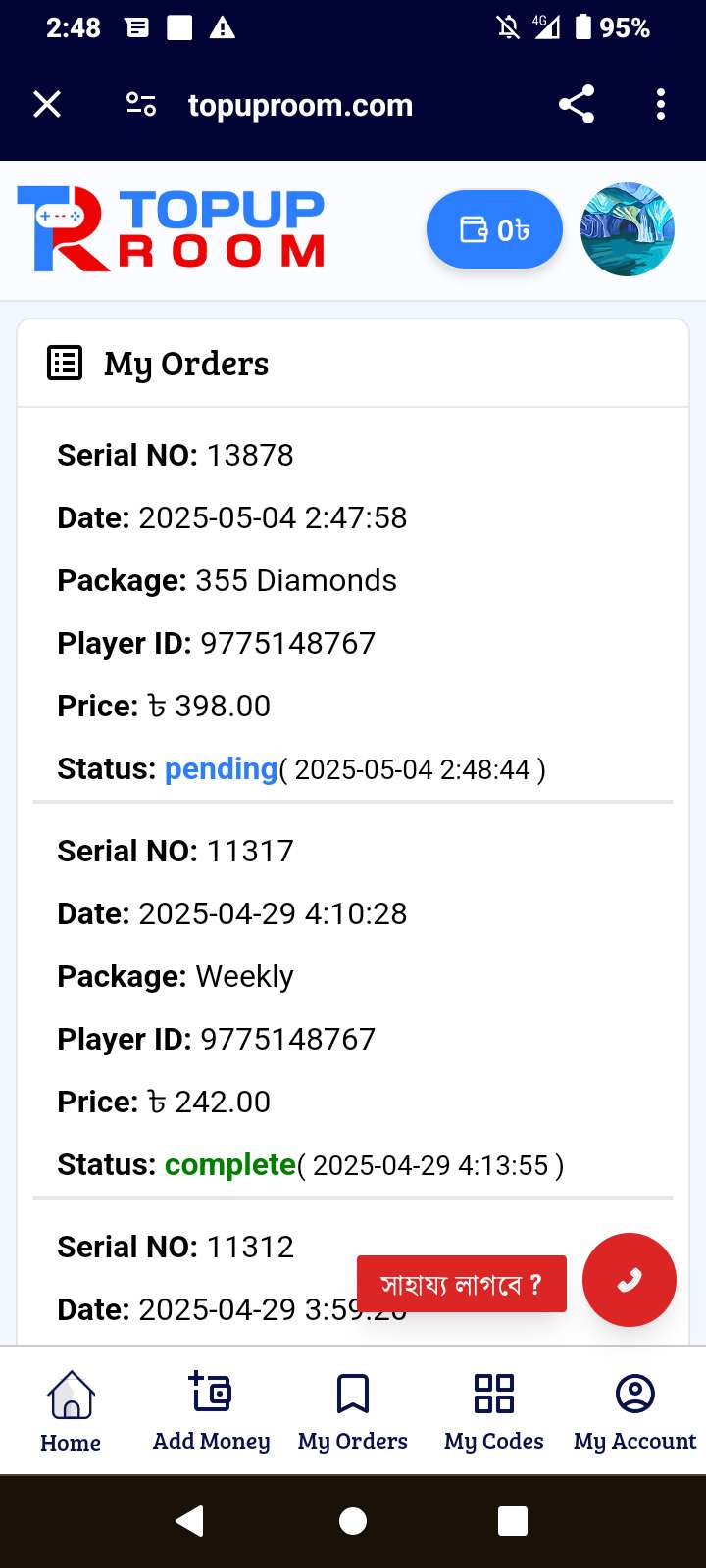Screen dimensions: 706x1568
Task: Go to the Home tab
Action: click(x=71, y=1411)
